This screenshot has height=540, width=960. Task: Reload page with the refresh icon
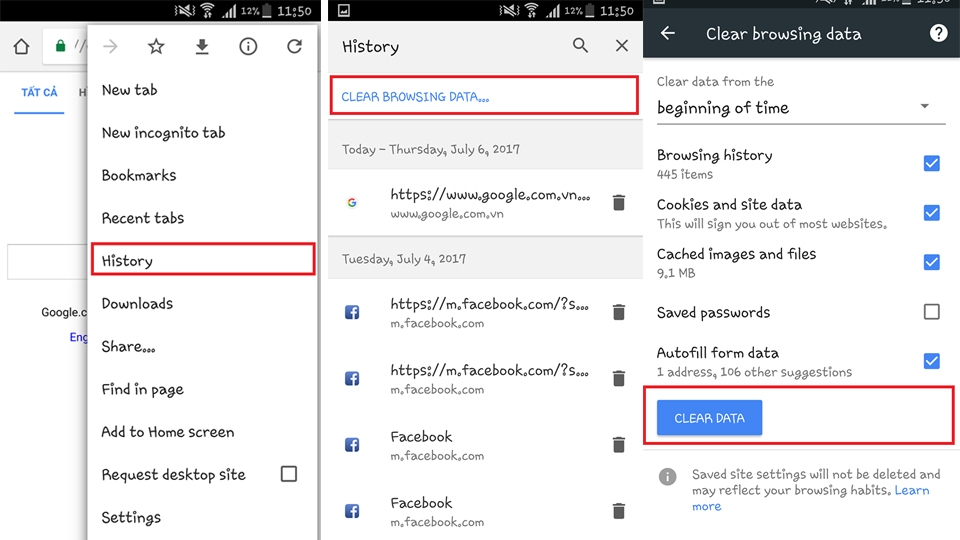point(294,47)
